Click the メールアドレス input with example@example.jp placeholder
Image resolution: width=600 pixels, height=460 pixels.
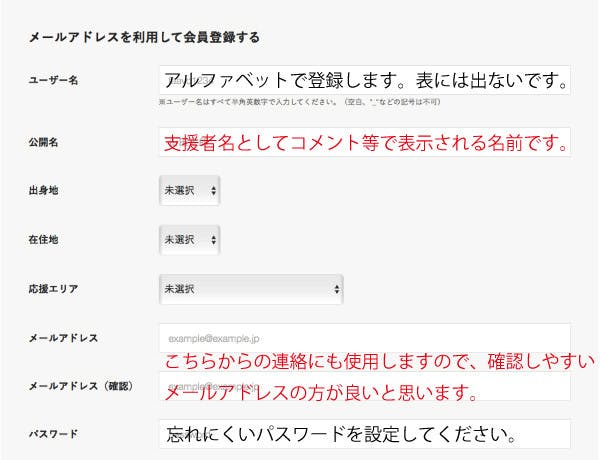(364, 337)
